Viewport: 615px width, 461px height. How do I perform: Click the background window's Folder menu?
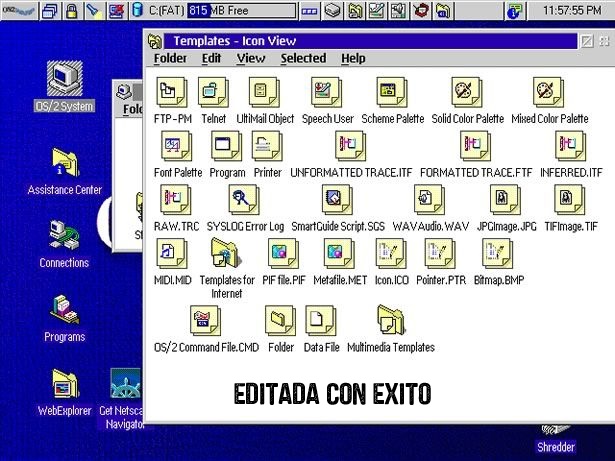click(133, 109)
